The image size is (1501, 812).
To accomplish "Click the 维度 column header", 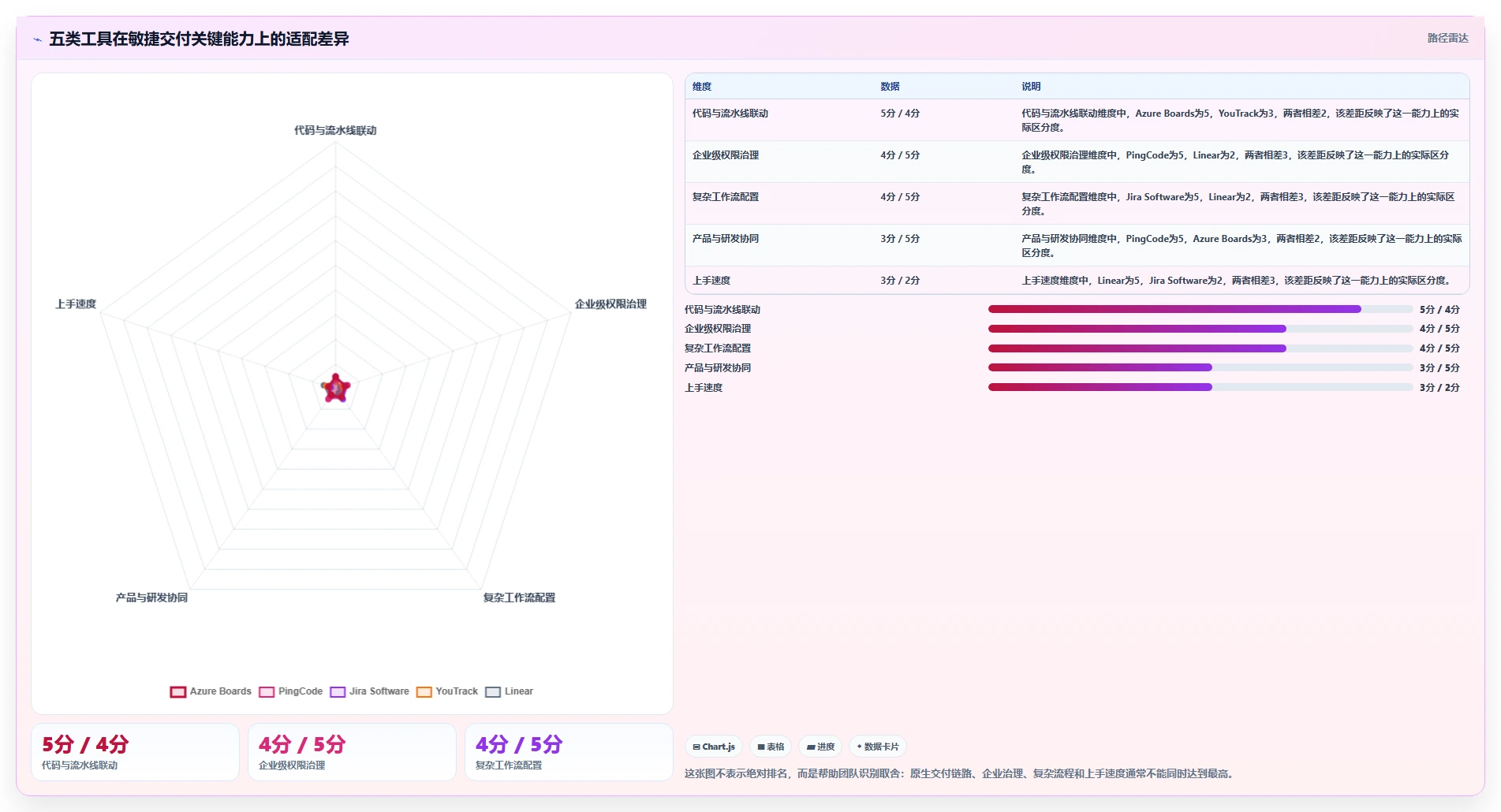I will tap(702, 87).
